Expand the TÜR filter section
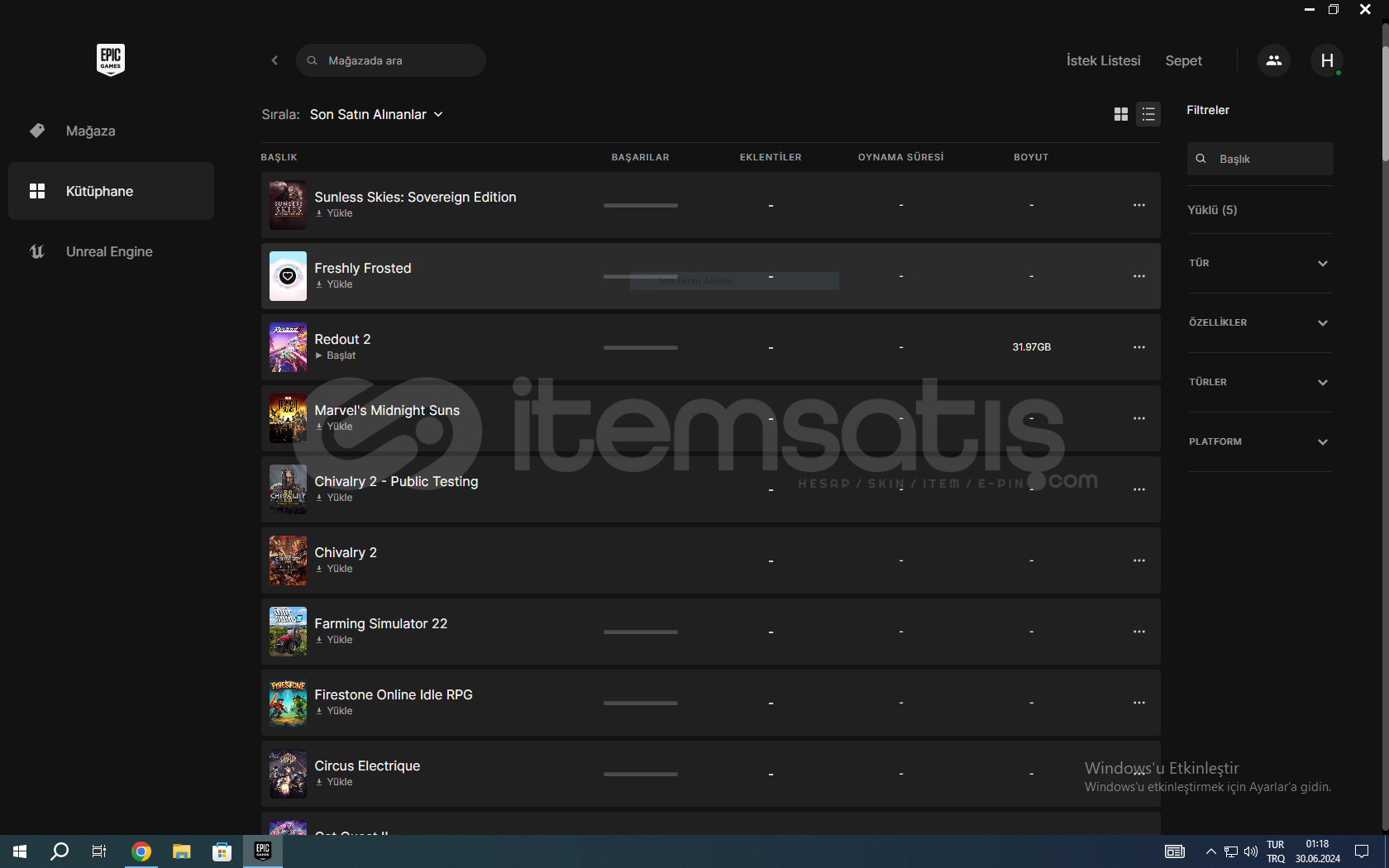 [x=1259, y=263]
